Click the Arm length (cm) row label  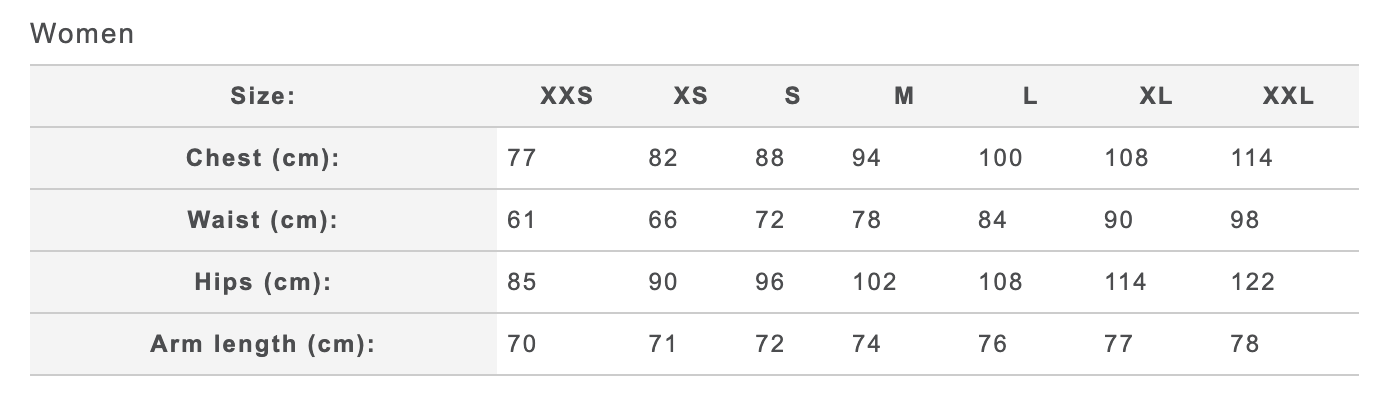click(264, 344)
